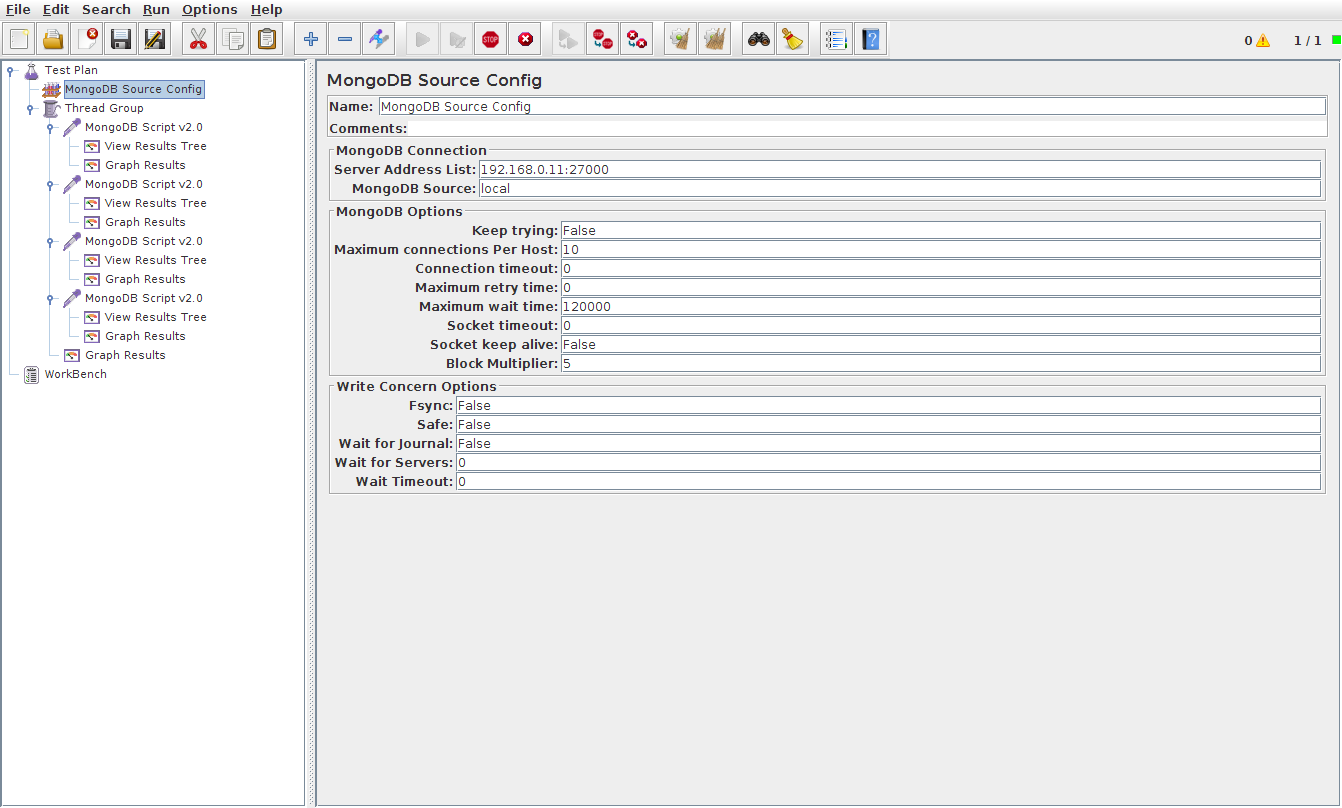Click the Keep trying value field

(941, 230)
